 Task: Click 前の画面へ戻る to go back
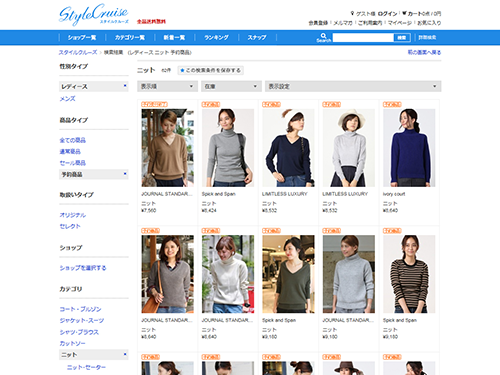(424, 52)
